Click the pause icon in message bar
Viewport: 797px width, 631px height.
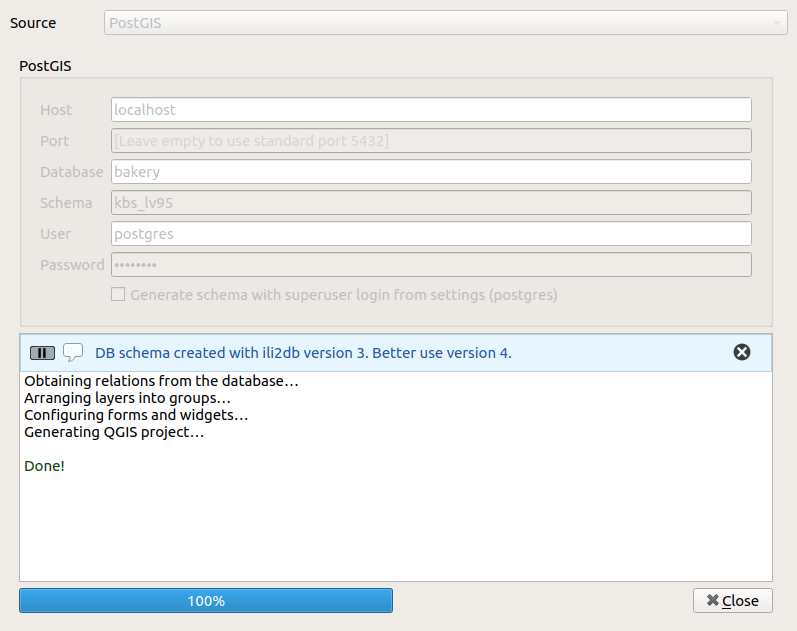(x=42, y=353)
